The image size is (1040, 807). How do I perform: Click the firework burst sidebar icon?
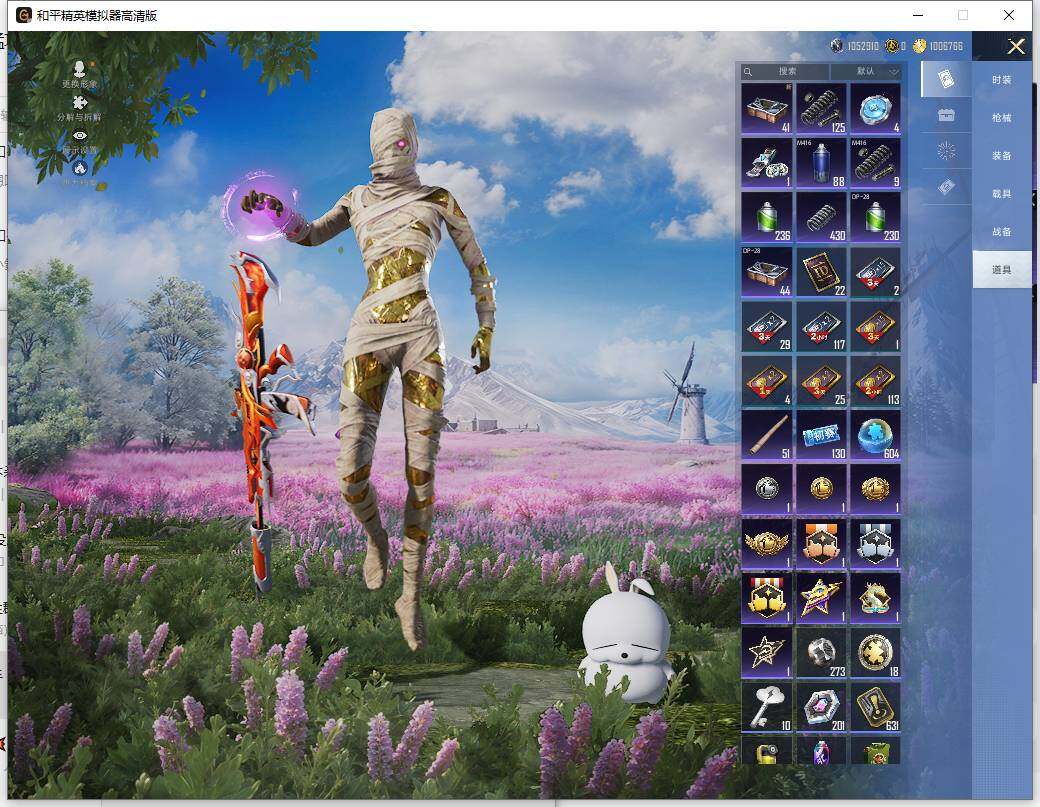945,151
